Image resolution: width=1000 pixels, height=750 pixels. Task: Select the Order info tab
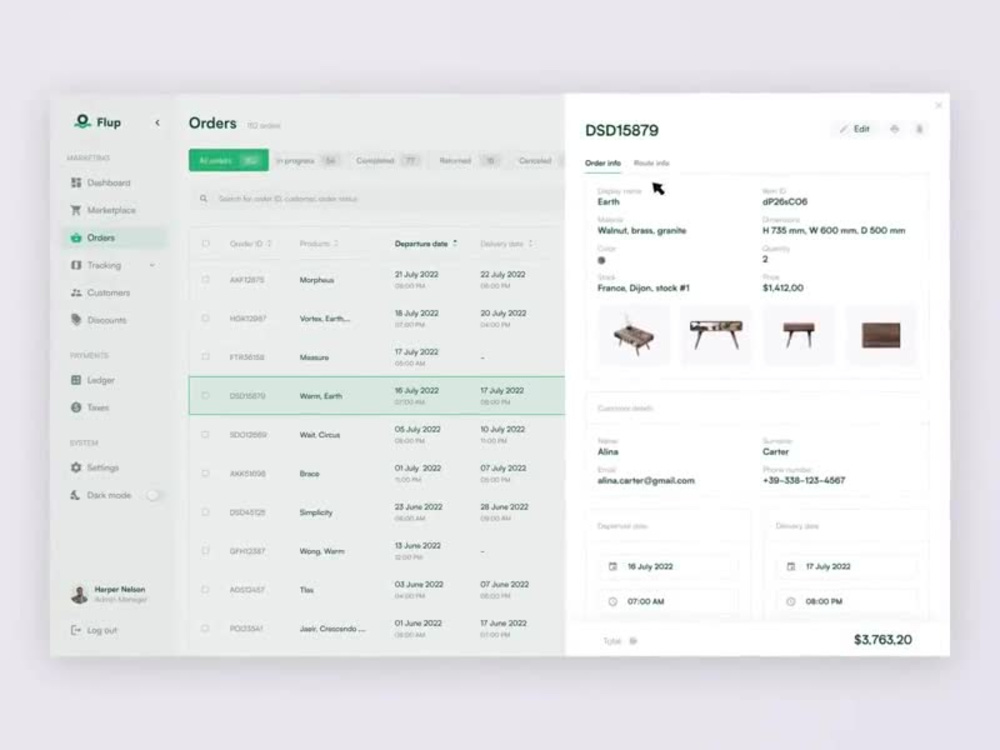[x=603, y=163]
